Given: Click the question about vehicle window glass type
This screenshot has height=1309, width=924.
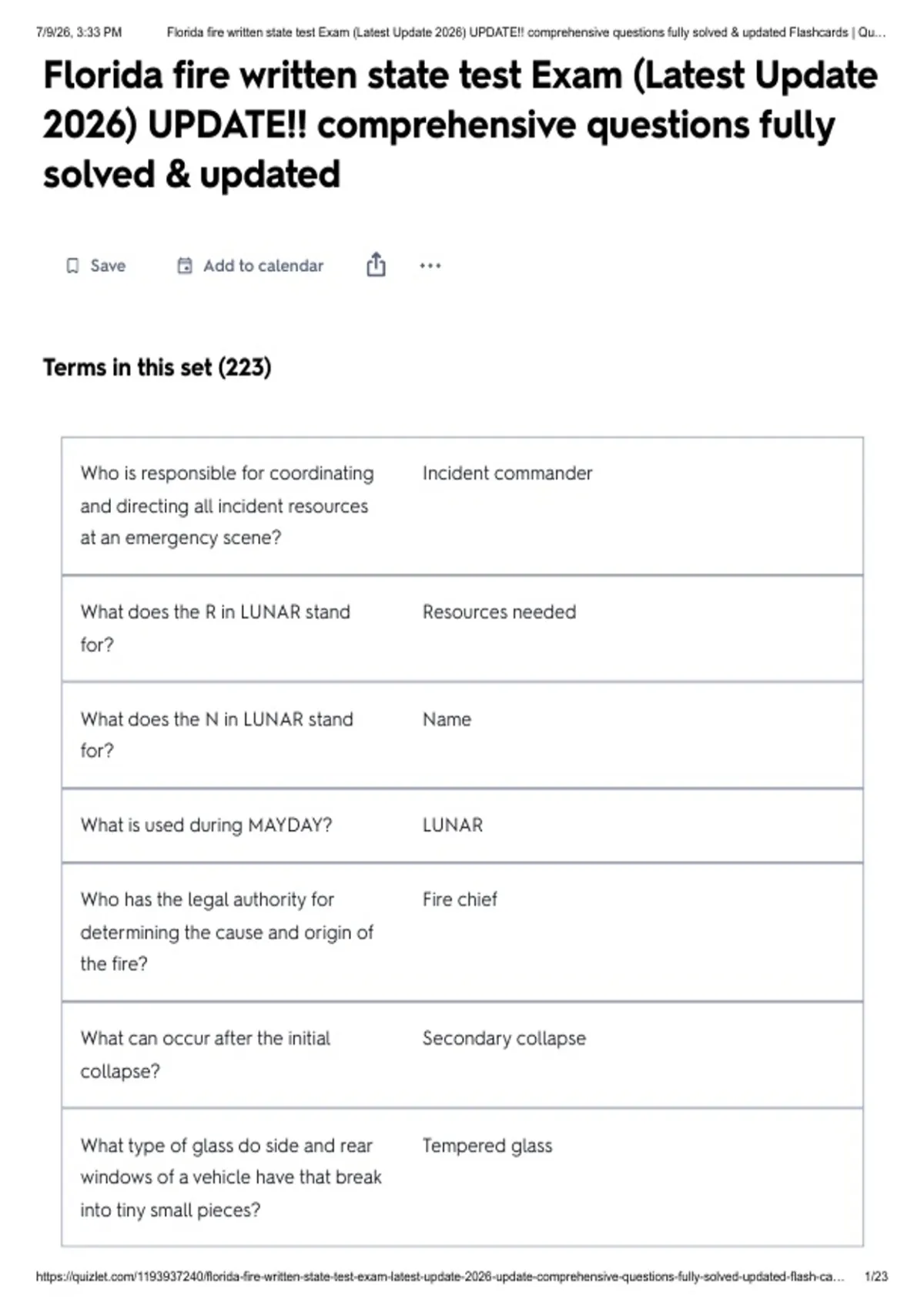Looking at the screenshot, I should coord(231,1177).
